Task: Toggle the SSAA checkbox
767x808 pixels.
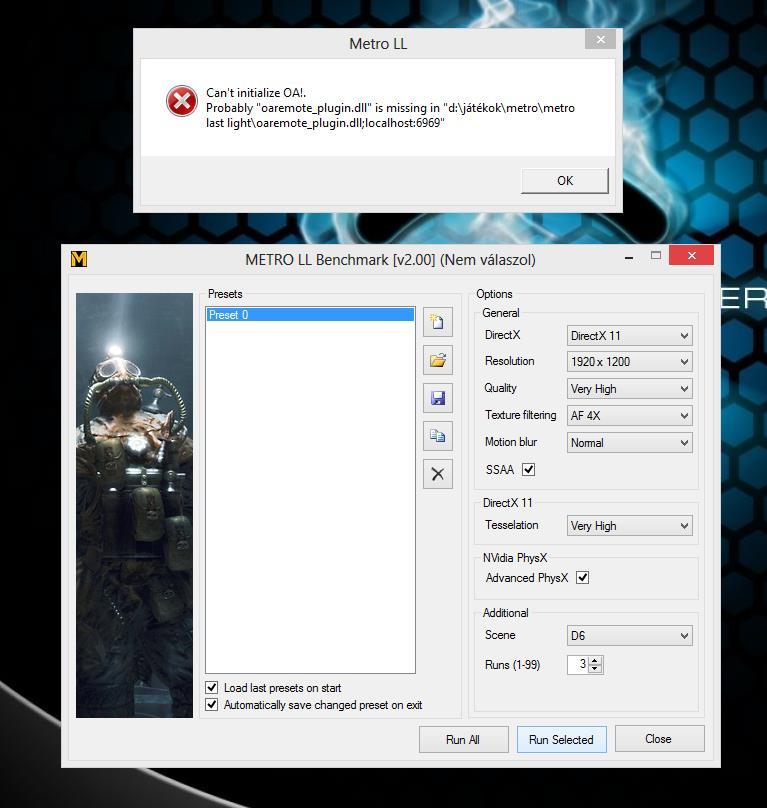Action: pyautogui.click(x=528, y=469)
